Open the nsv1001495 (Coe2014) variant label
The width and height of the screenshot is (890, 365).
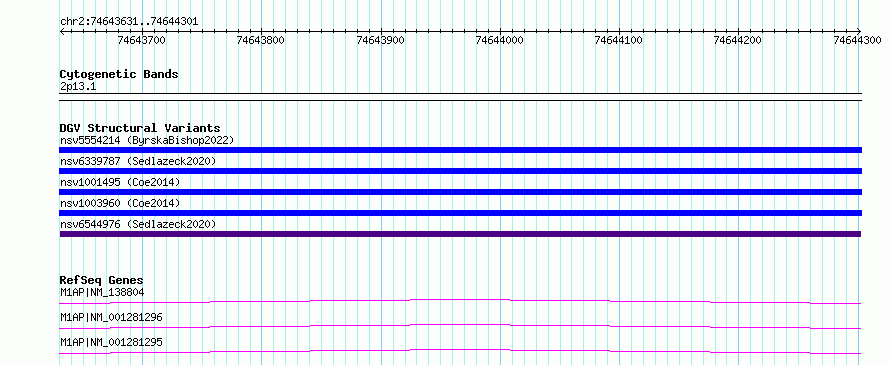120,182
